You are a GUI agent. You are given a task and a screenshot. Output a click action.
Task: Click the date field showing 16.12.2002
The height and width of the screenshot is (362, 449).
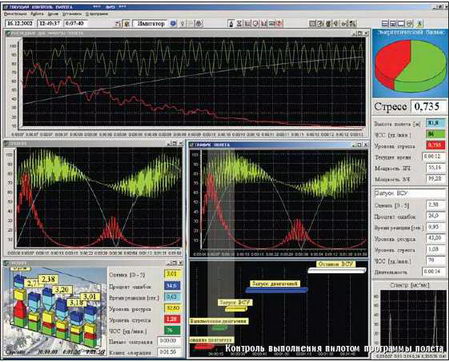tap(20, 23)
